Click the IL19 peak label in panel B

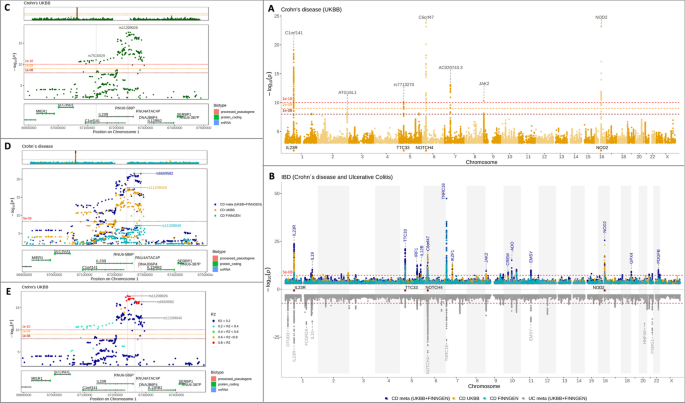pos(312,255)
